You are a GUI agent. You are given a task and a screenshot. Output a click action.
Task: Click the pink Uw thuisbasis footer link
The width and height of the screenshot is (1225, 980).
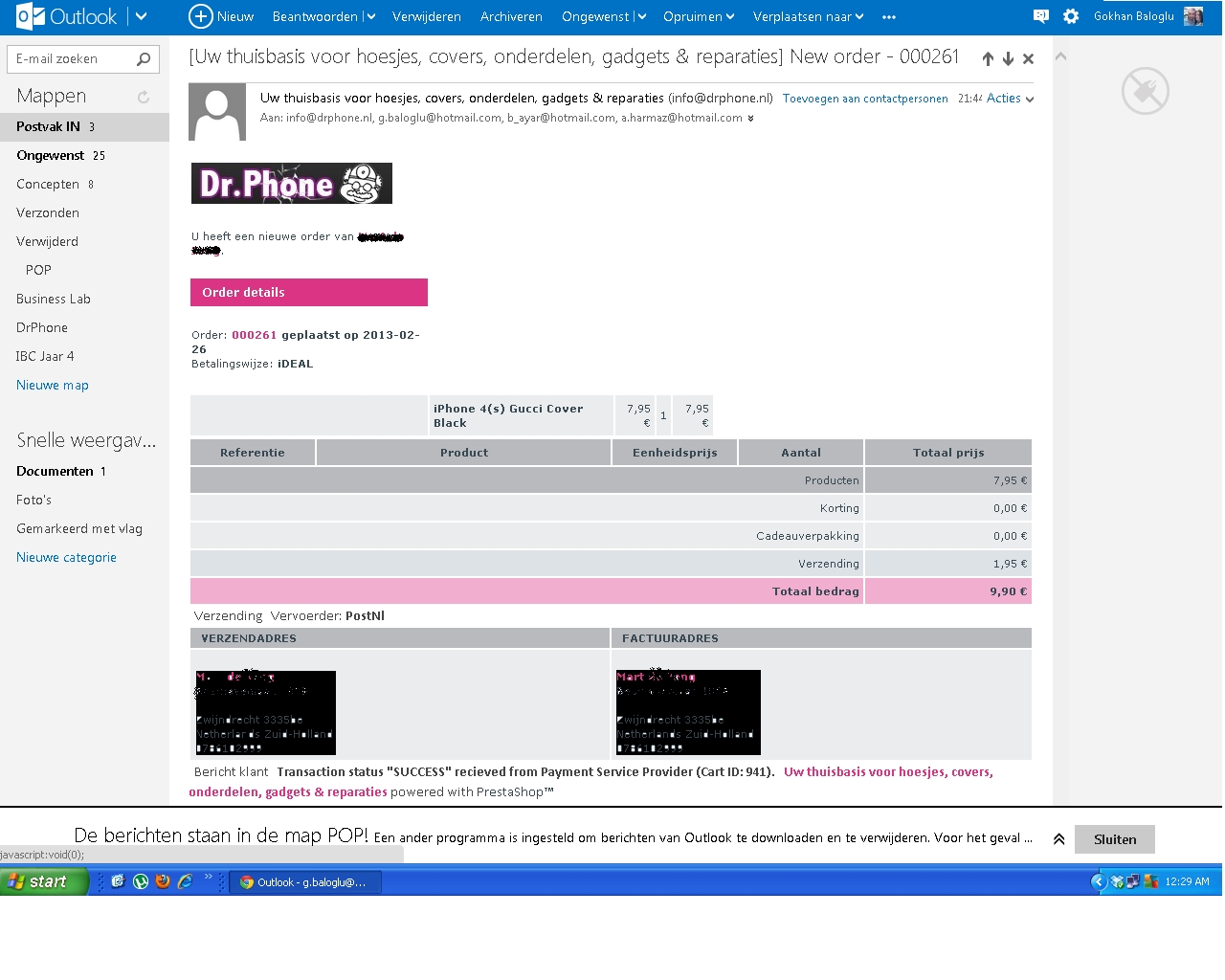(590, 782)
